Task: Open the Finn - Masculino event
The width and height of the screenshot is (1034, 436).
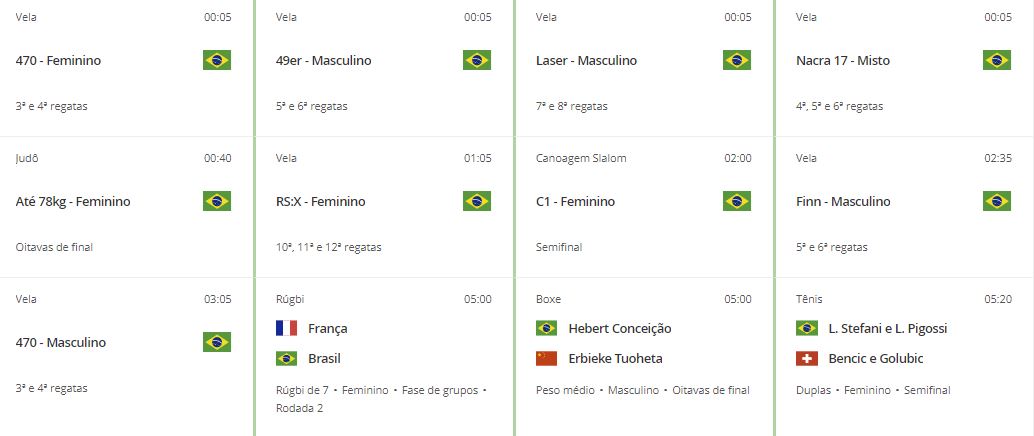Action: click(x=843, y=201)
